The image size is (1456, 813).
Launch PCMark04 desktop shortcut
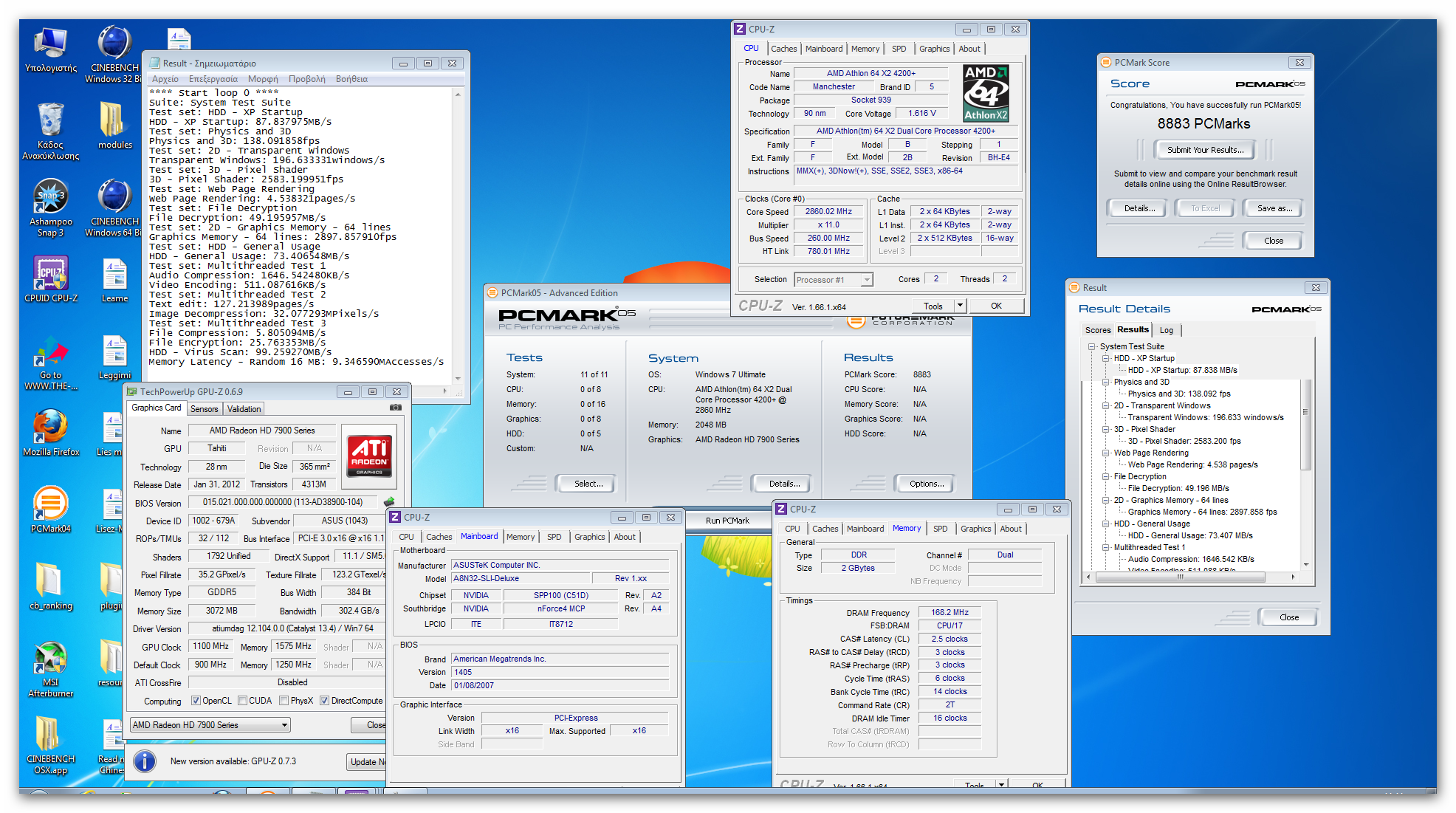pos(50,510)
